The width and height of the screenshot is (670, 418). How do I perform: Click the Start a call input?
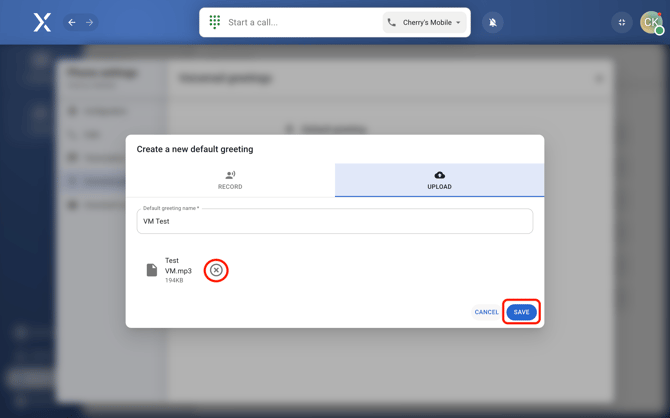300,22
